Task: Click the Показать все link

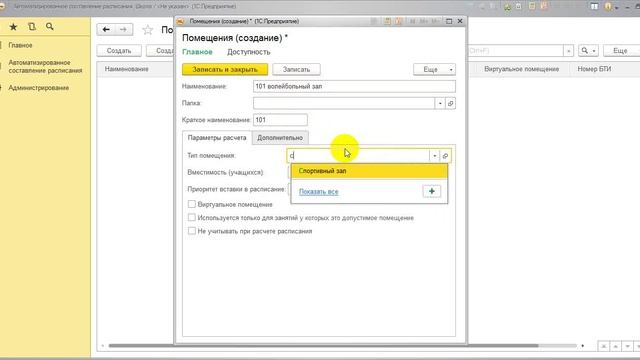Action: coord(318,192)
